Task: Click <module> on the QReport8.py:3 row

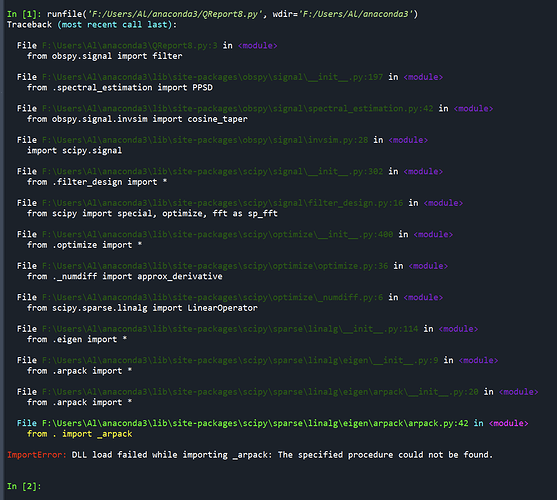Action: point(258,46)
